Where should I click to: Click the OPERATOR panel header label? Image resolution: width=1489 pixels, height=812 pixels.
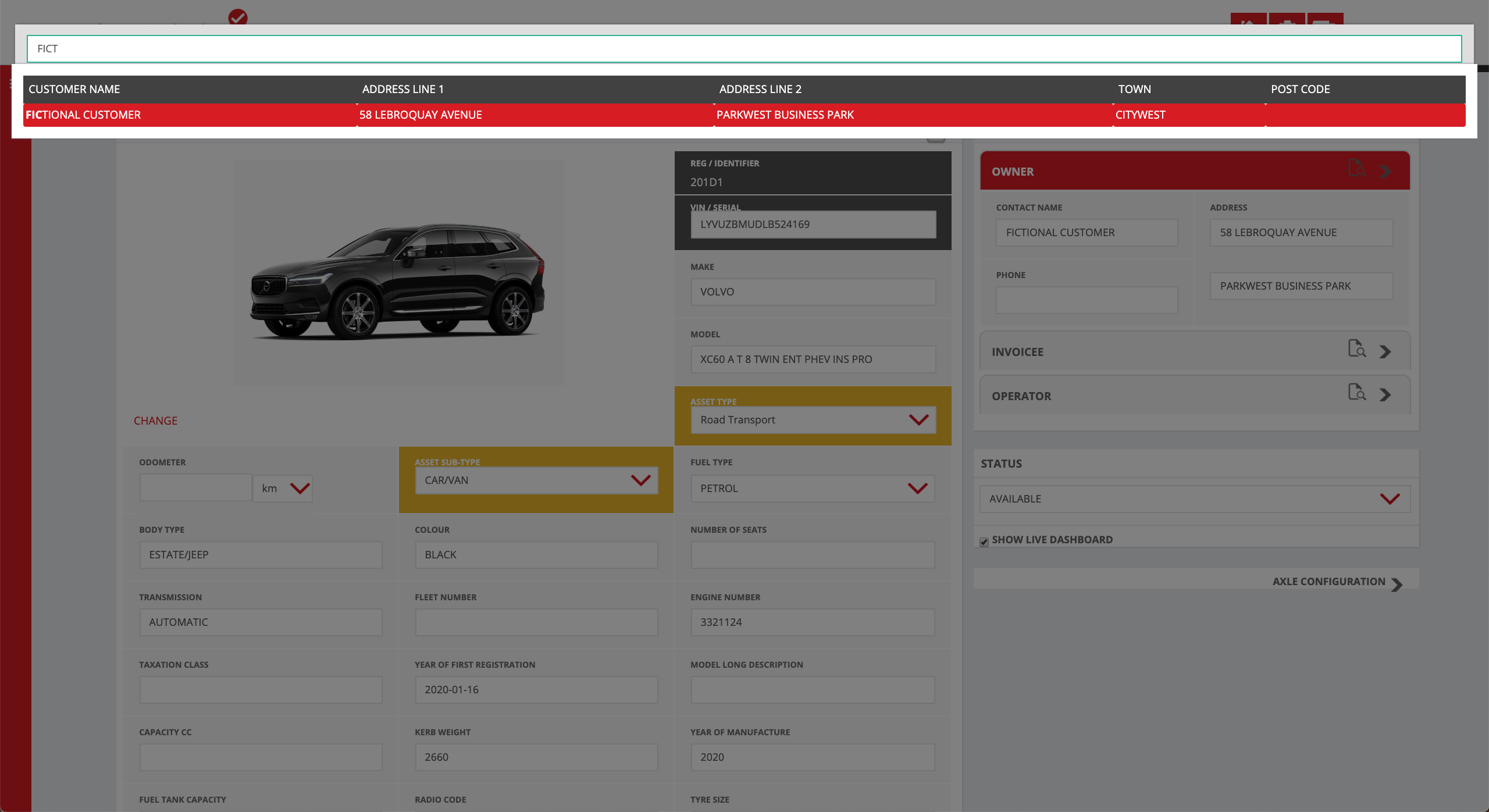pos(1021,396)
